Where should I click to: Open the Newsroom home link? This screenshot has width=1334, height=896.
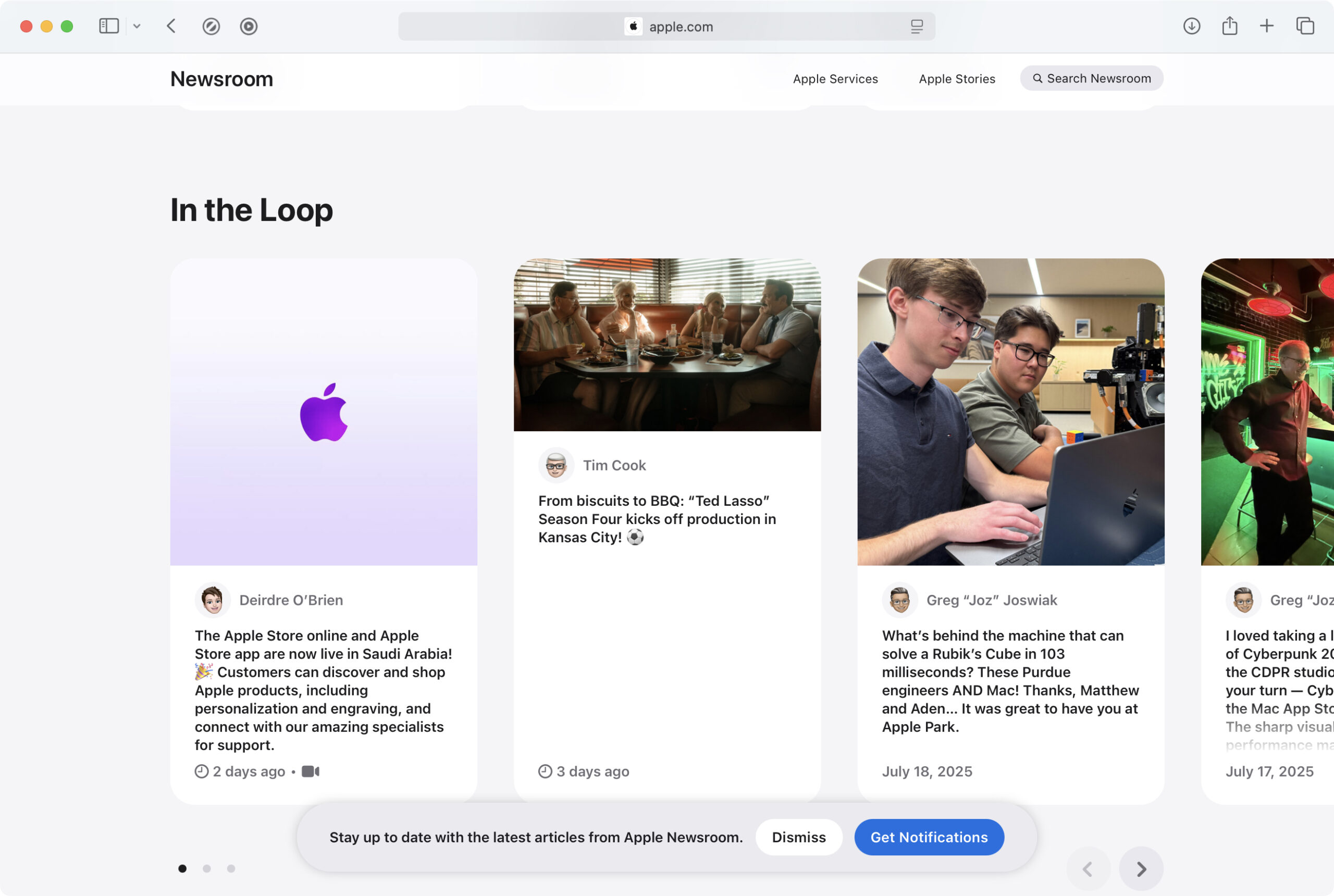(222, 79)
